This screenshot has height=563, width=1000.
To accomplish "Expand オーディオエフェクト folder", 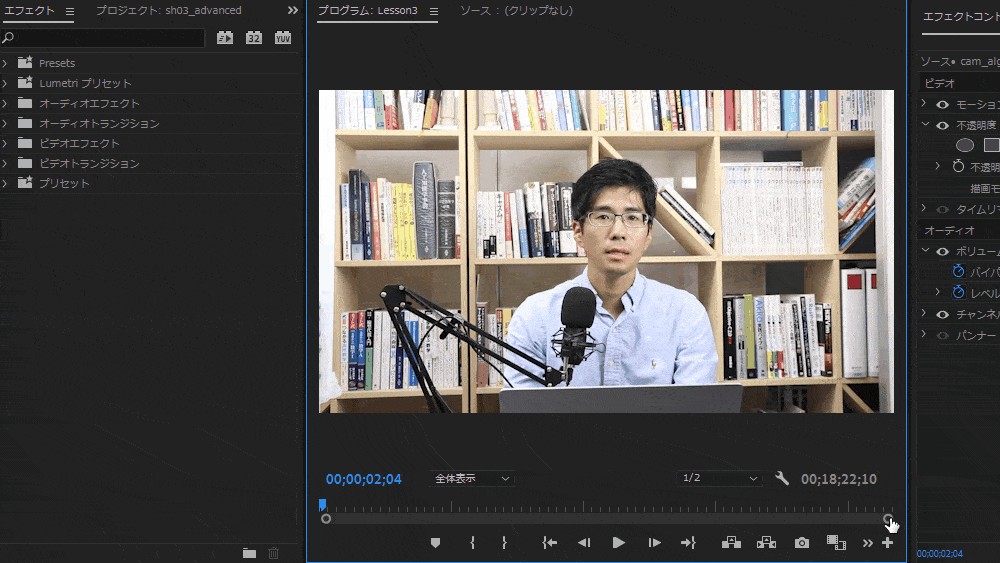I will (5, 103).
